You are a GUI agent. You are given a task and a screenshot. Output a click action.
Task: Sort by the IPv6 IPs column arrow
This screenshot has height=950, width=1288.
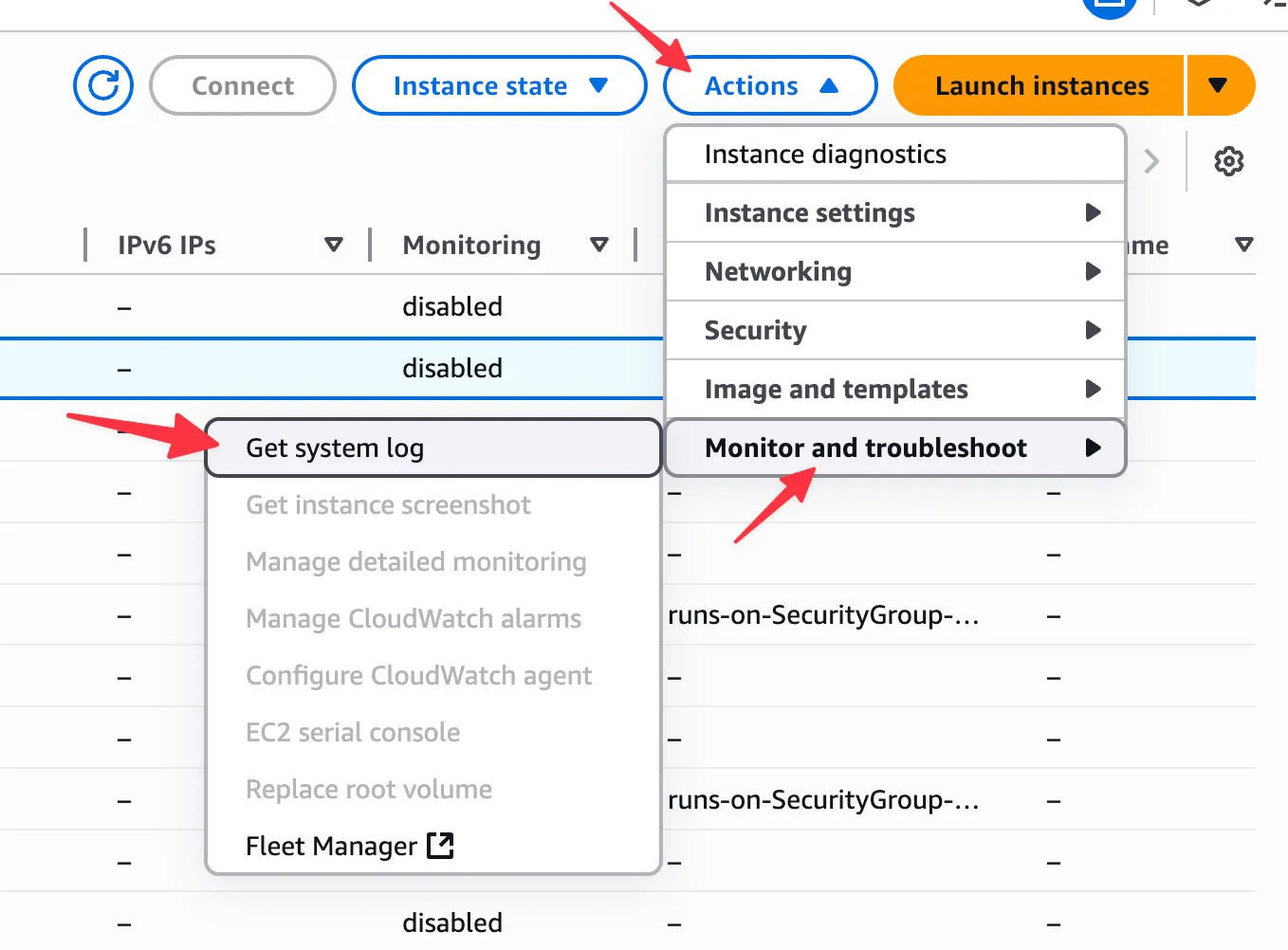click(333, 245)
